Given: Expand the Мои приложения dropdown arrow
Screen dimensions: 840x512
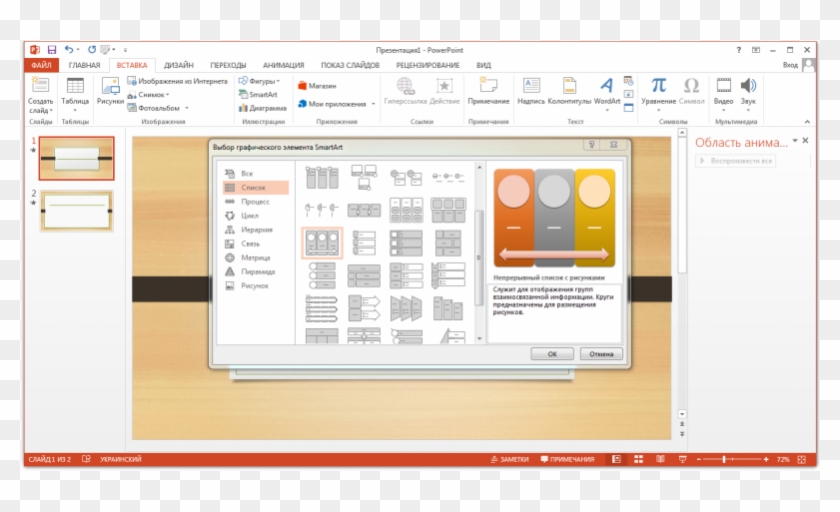Looking at the screenshot, I should tap(373, 104).
